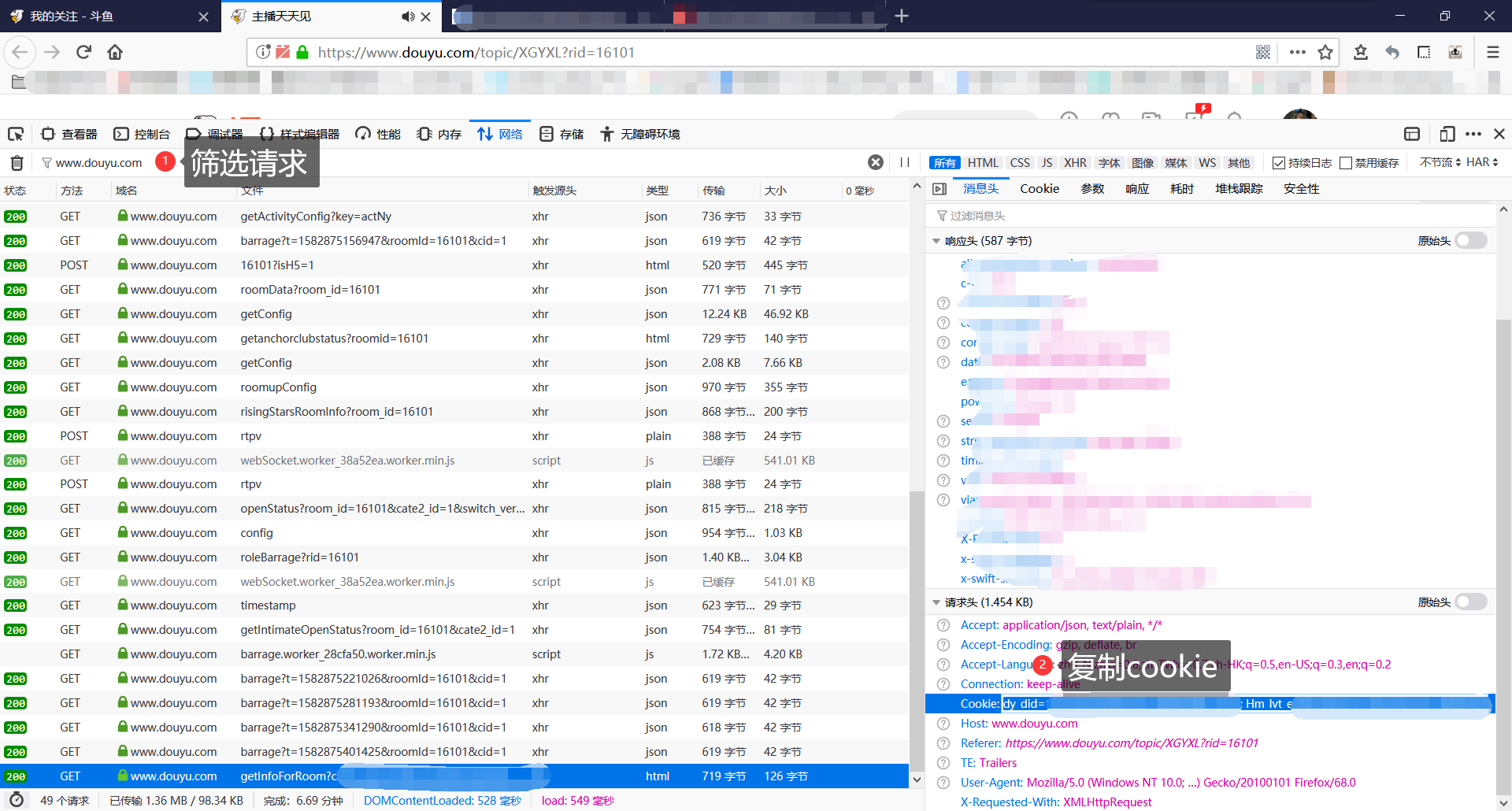1512x811 pixels.
Task: Enable the 禁用缓存 checkbox
Action: click(x=1346, y=163)
